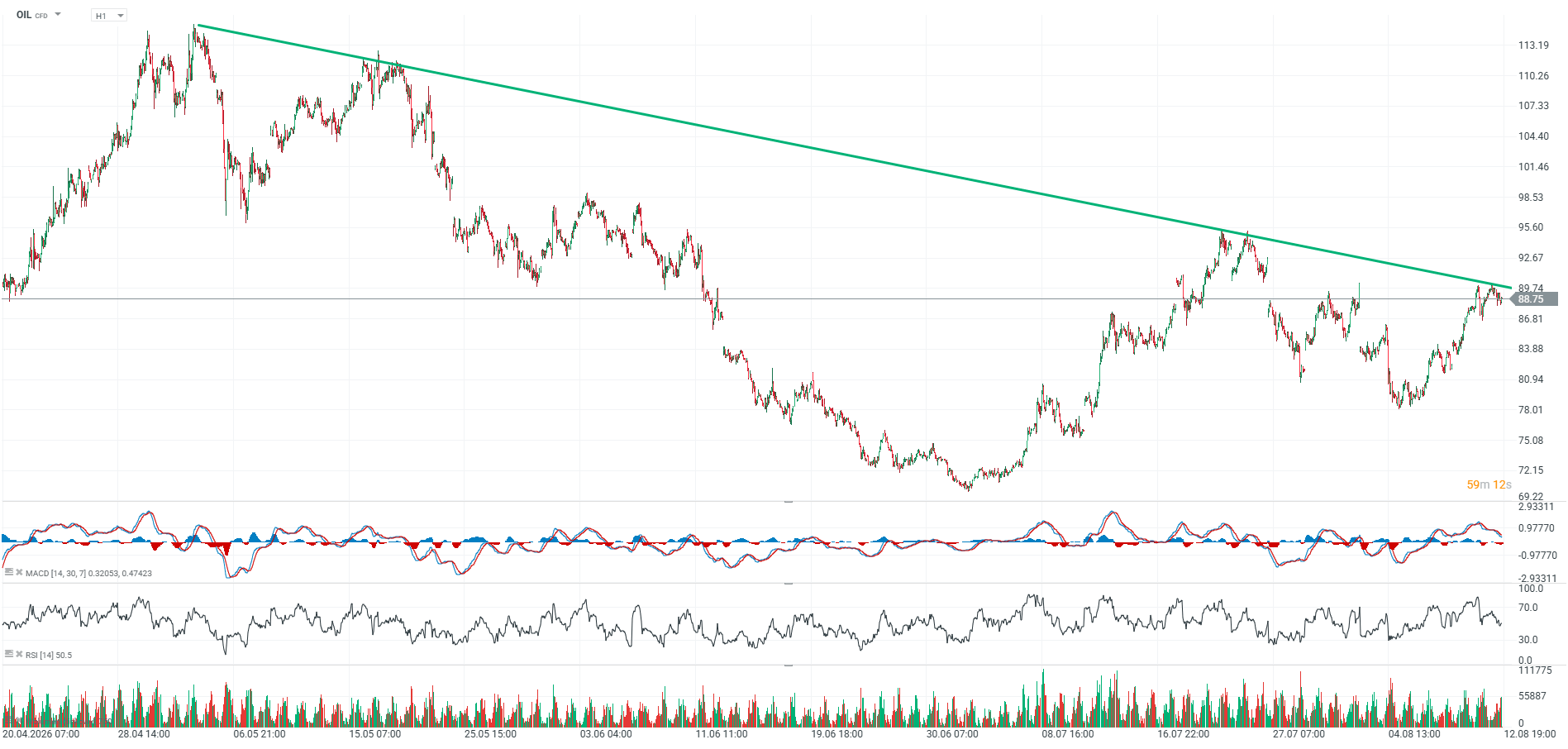
Task: Click the 12.08 19:00 time axis label
Action: tap(1530, 734)
